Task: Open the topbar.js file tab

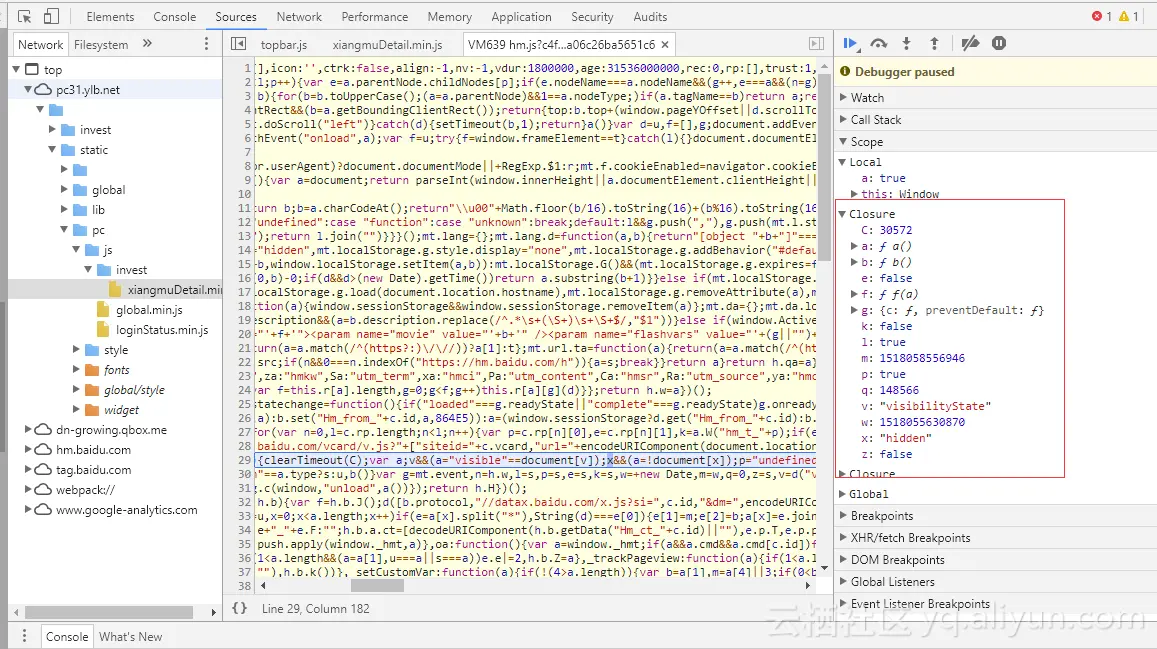Action: tap(283, 44)
